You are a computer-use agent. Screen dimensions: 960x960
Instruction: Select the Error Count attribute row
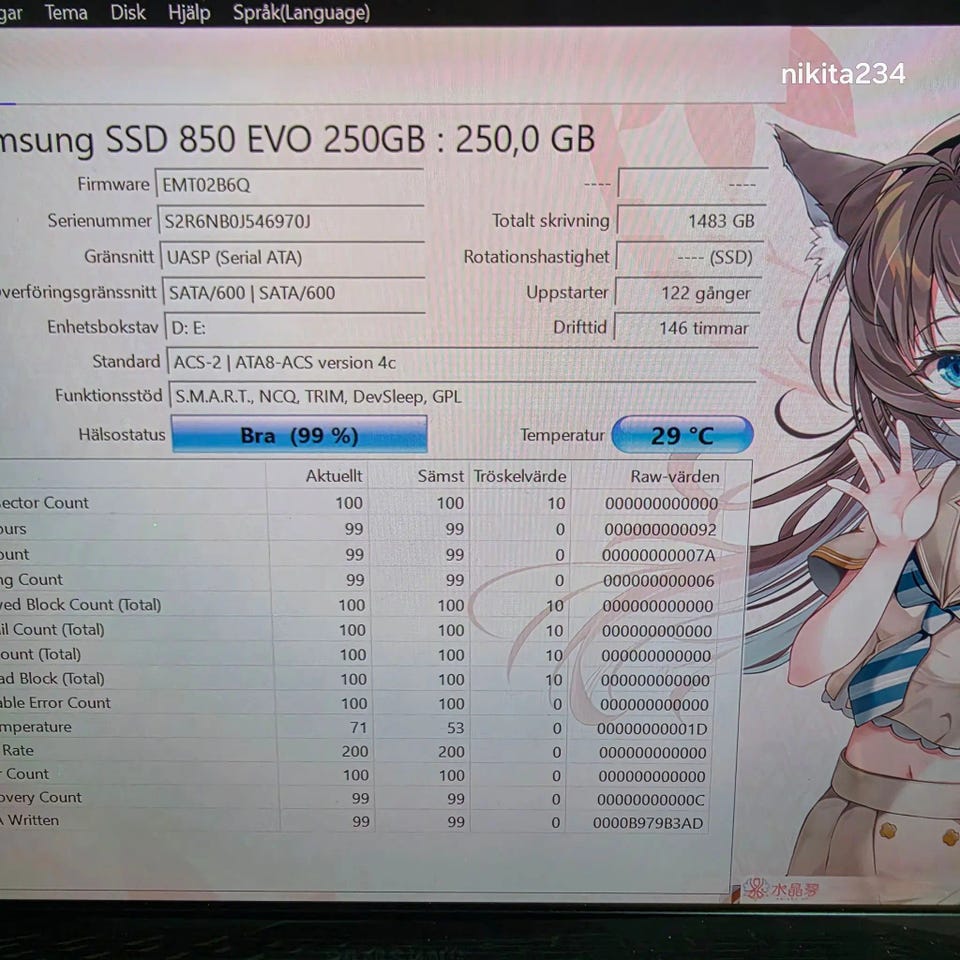coord(356,703)
